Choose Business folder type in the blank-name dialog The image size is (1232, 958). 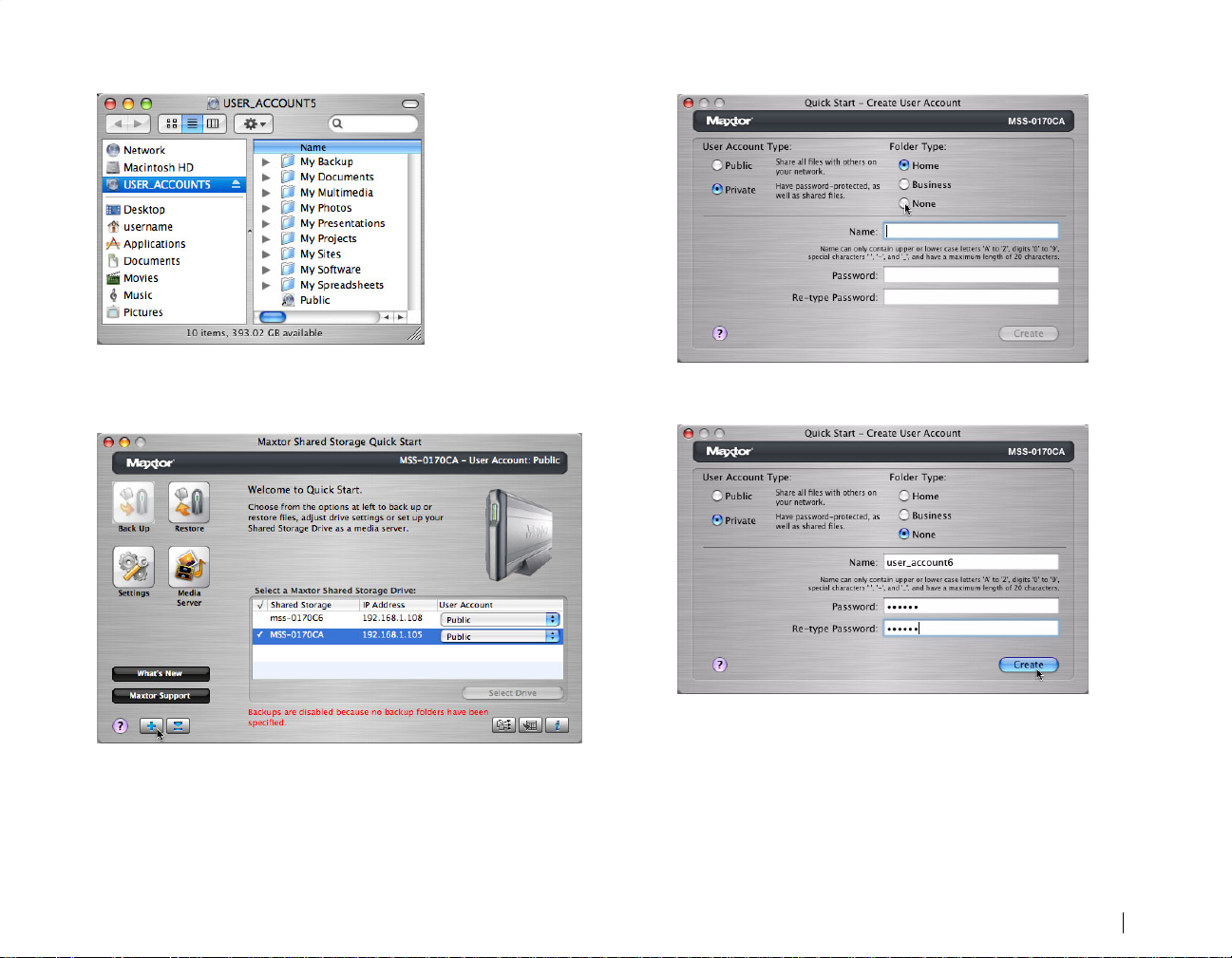[x=904, y=184]
